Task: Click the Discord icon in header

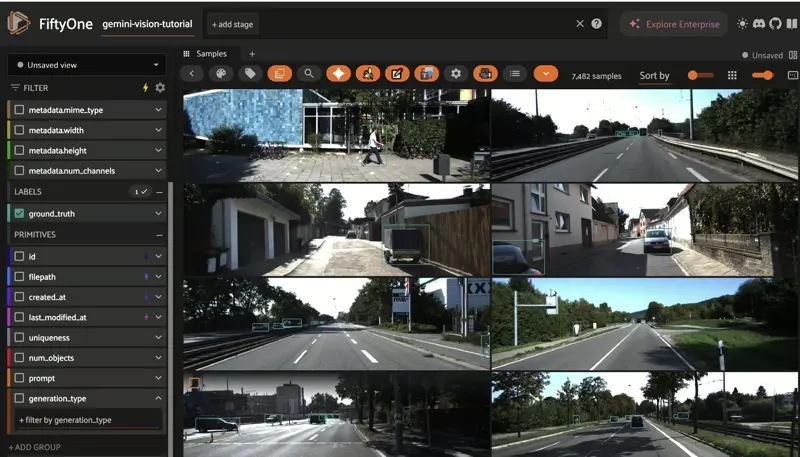Action: point(760,24)
